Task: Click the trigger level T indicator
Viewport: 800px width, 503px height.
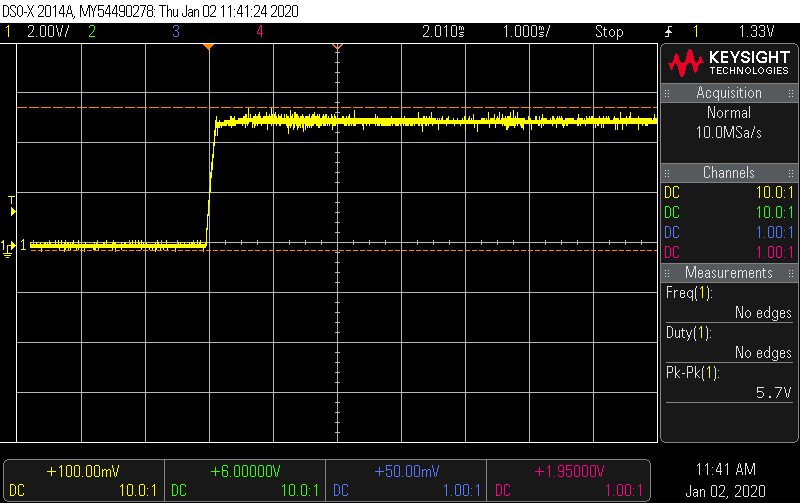Action: [x=12, y=206]
